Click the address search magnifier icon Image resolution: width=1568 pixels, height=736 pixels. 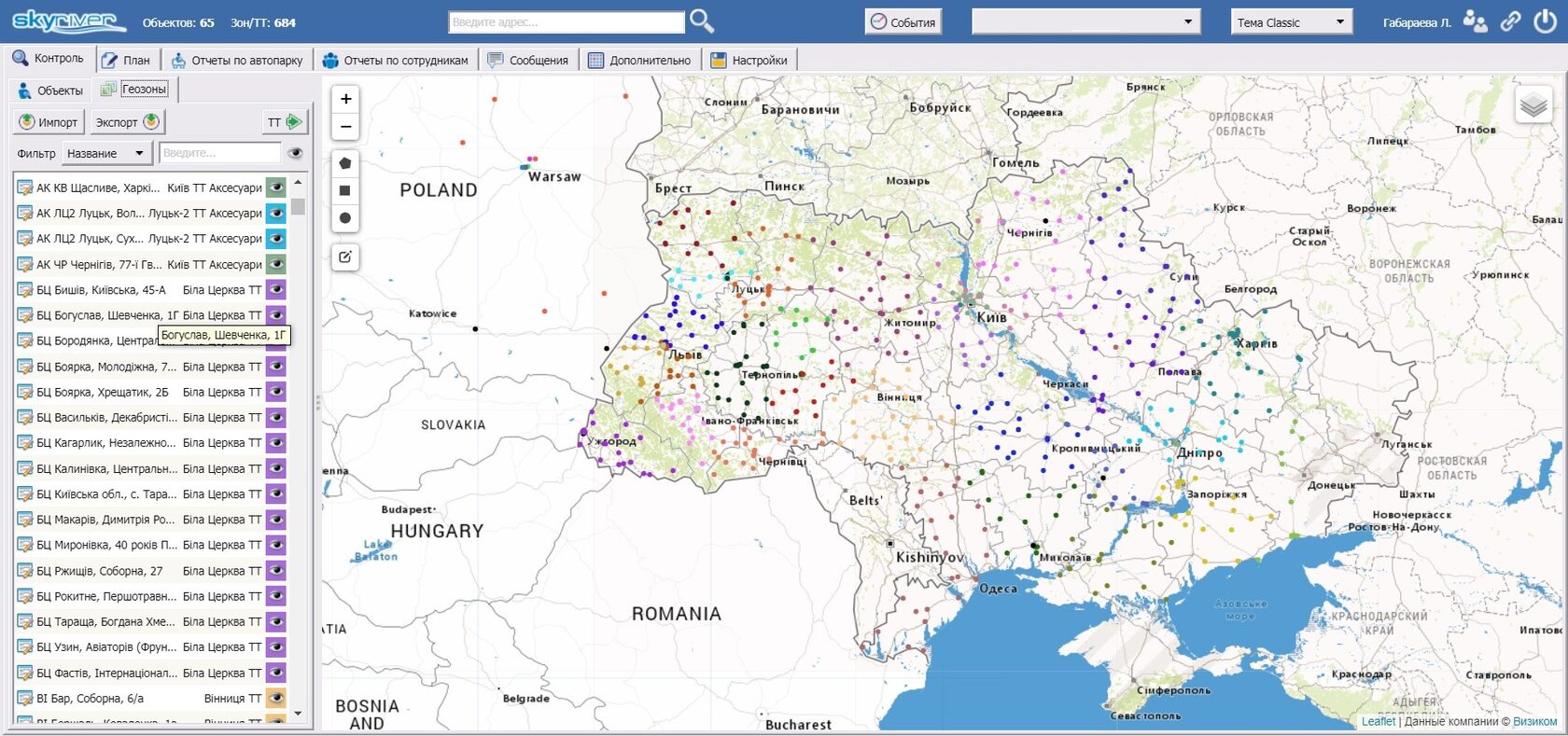pyautogui.click(x=701, y=21)
